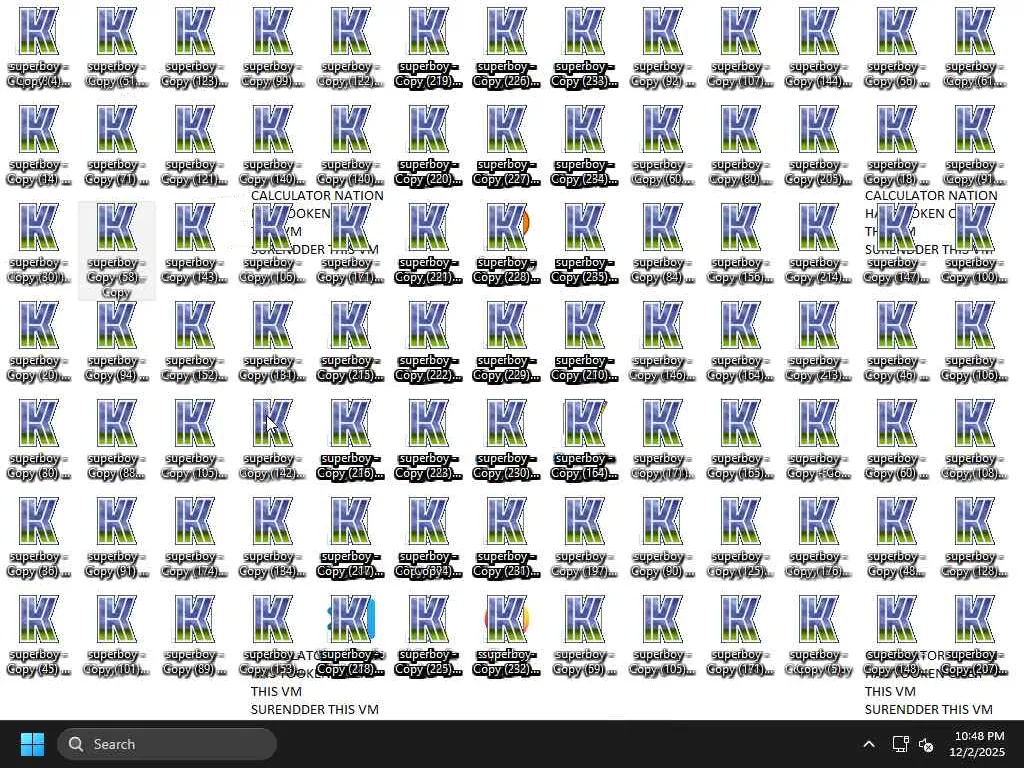1024x768 pixels.
Task: Select superboy - Copy (216) on desktop
Action: [x=351, y=439]
